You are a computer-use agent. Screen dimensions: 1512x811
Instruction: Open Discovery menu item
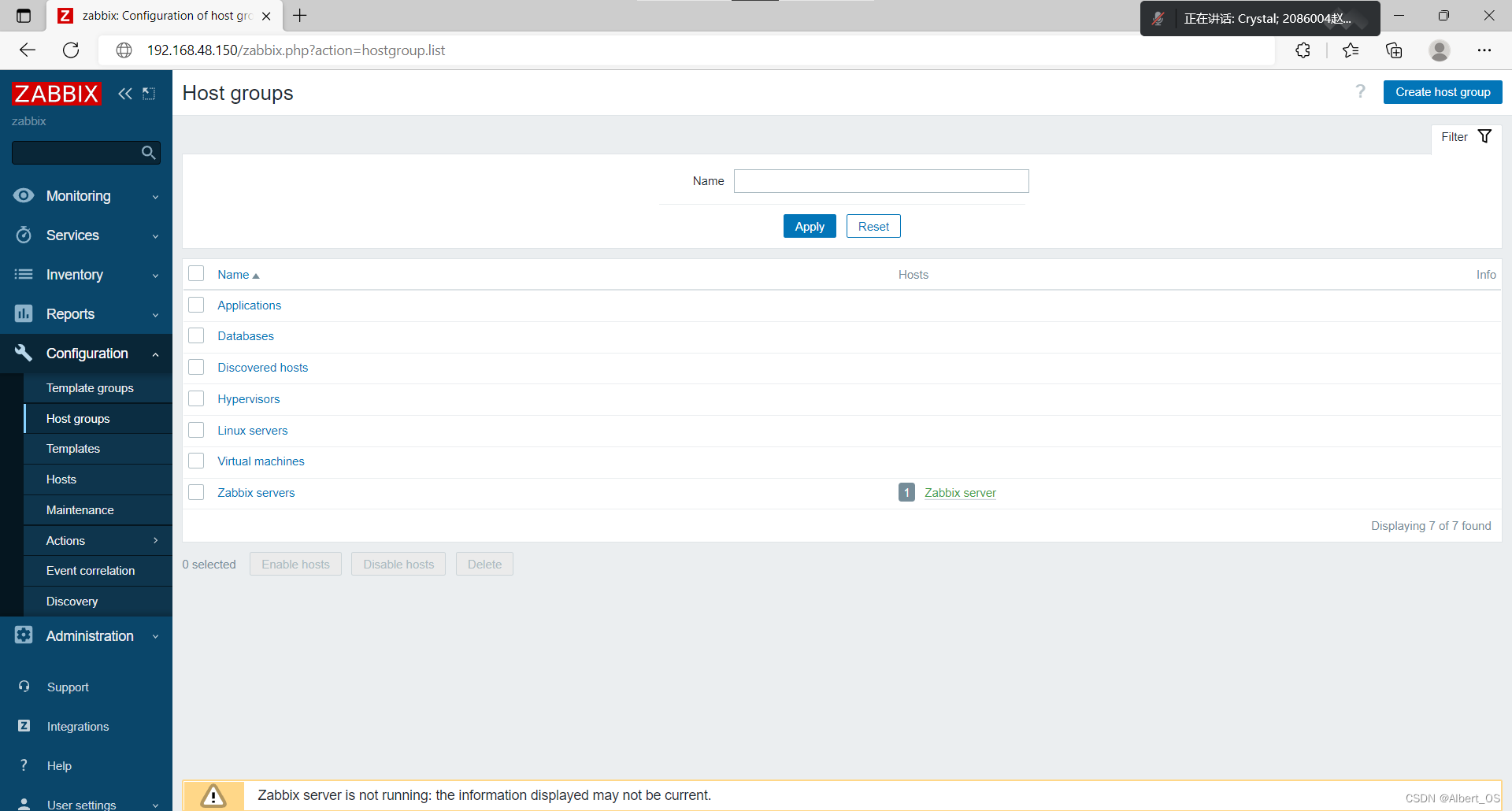coord(72,602)
